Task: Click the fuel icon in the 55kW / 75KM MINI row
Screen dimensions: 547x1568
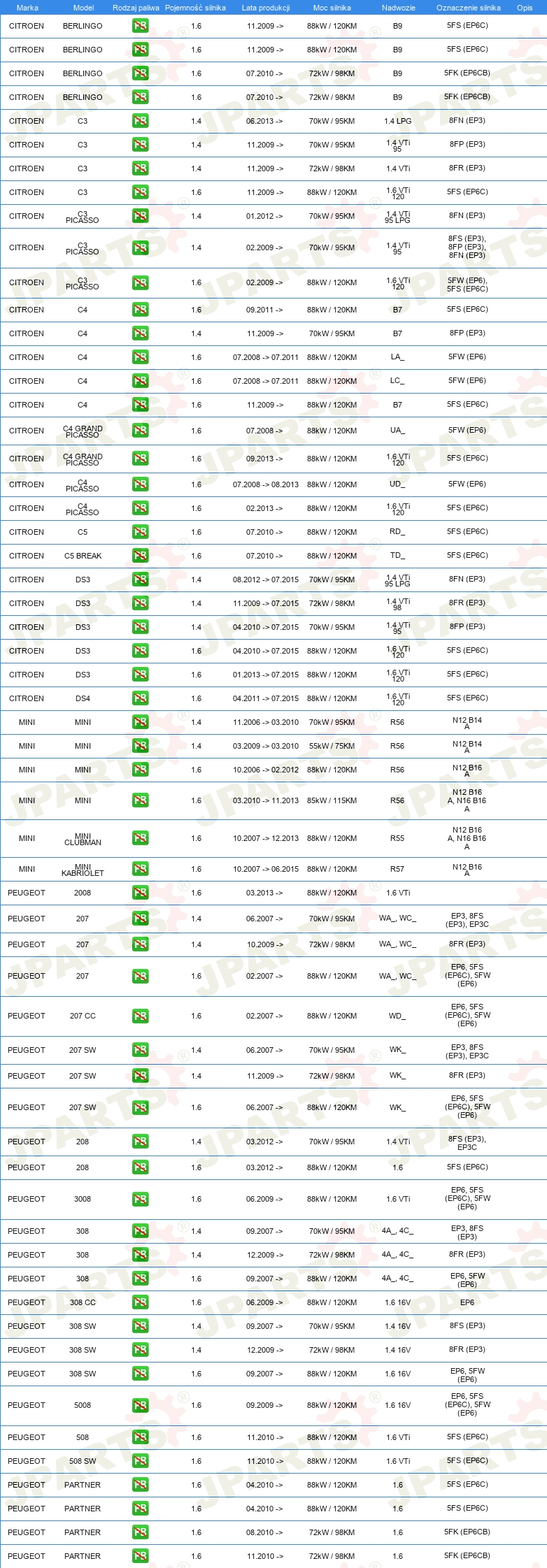Action: (x=140, y=746)
